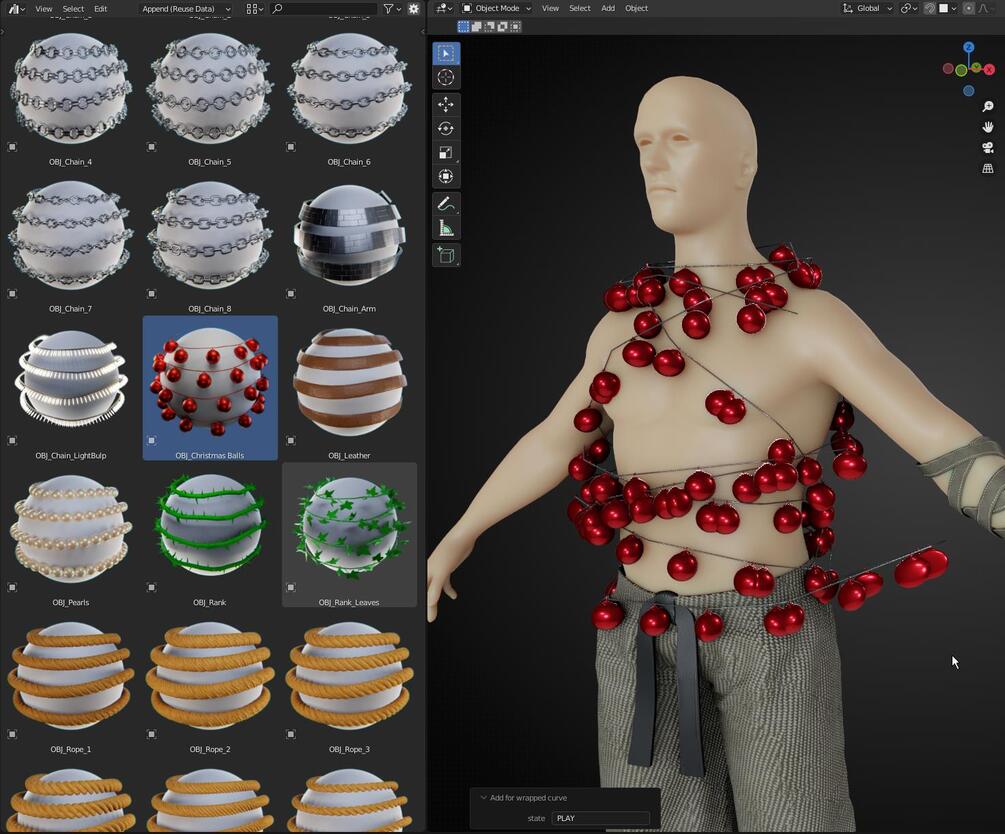
Task: Click the OBJ_Leather name label
Action: (349, 456)
